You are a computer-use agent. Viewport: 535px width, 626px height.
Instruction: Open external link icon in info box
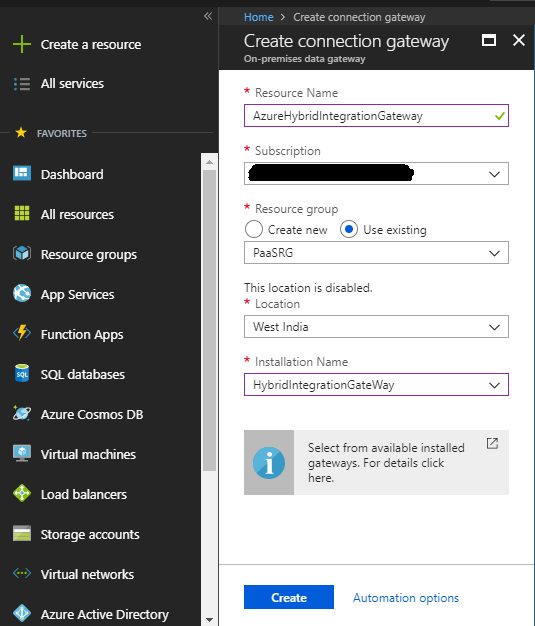(x=492, y=443)
